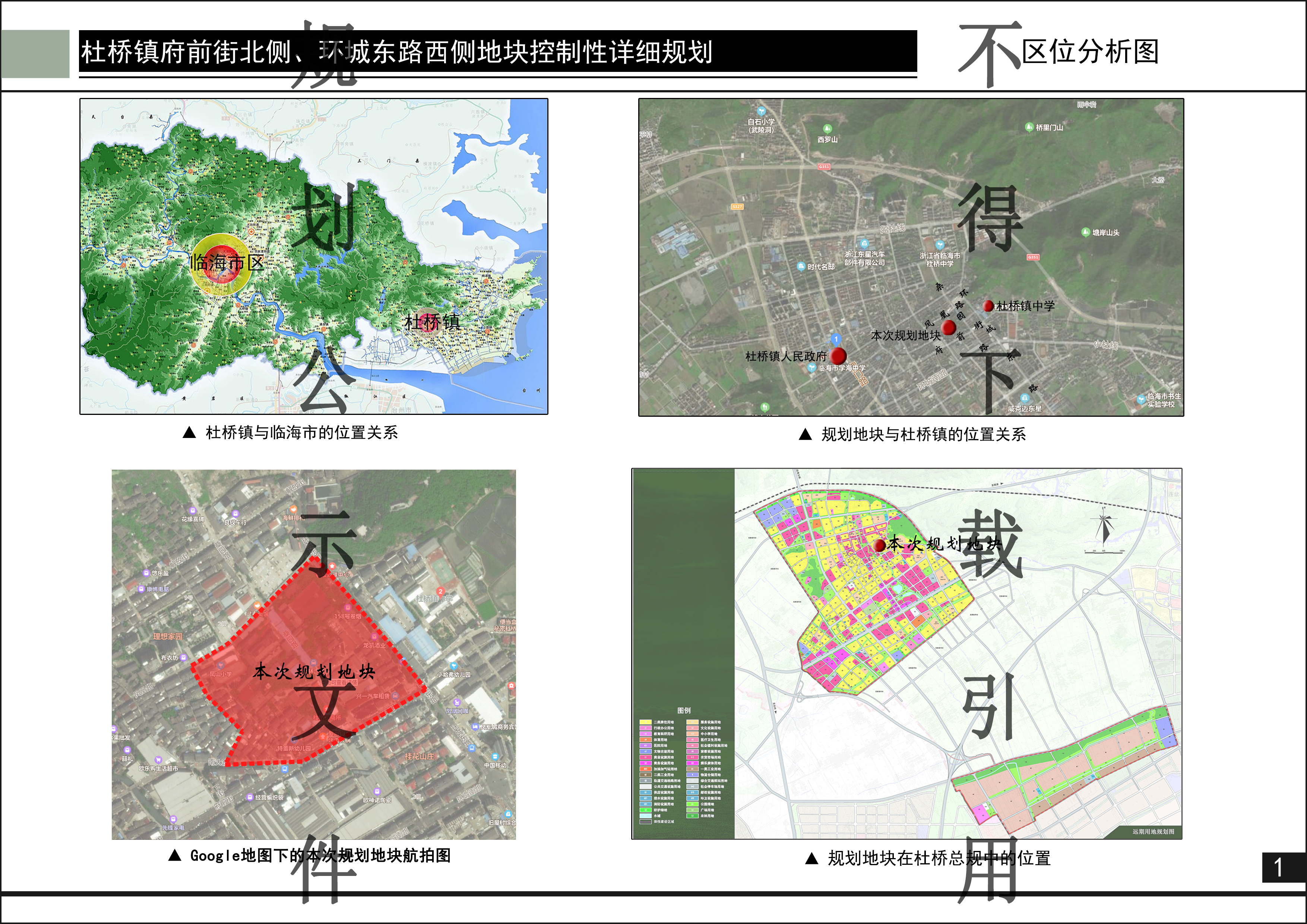Click the yellow 二类居住用地 legend swatch
1307x924 pixels.
point(646,722)
